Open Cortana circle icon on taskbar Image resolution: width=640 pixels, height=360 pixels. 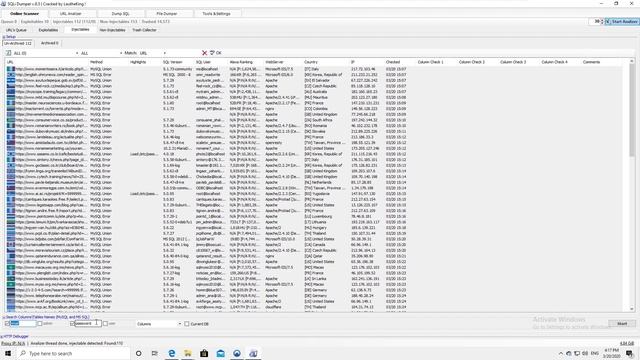click(x=139, y=353)
